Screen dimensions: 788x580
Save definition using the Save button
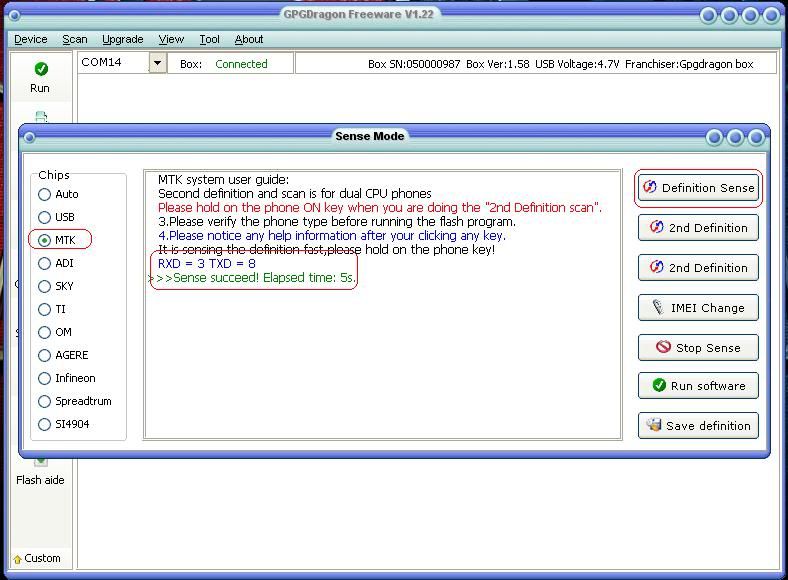(698, 426)
